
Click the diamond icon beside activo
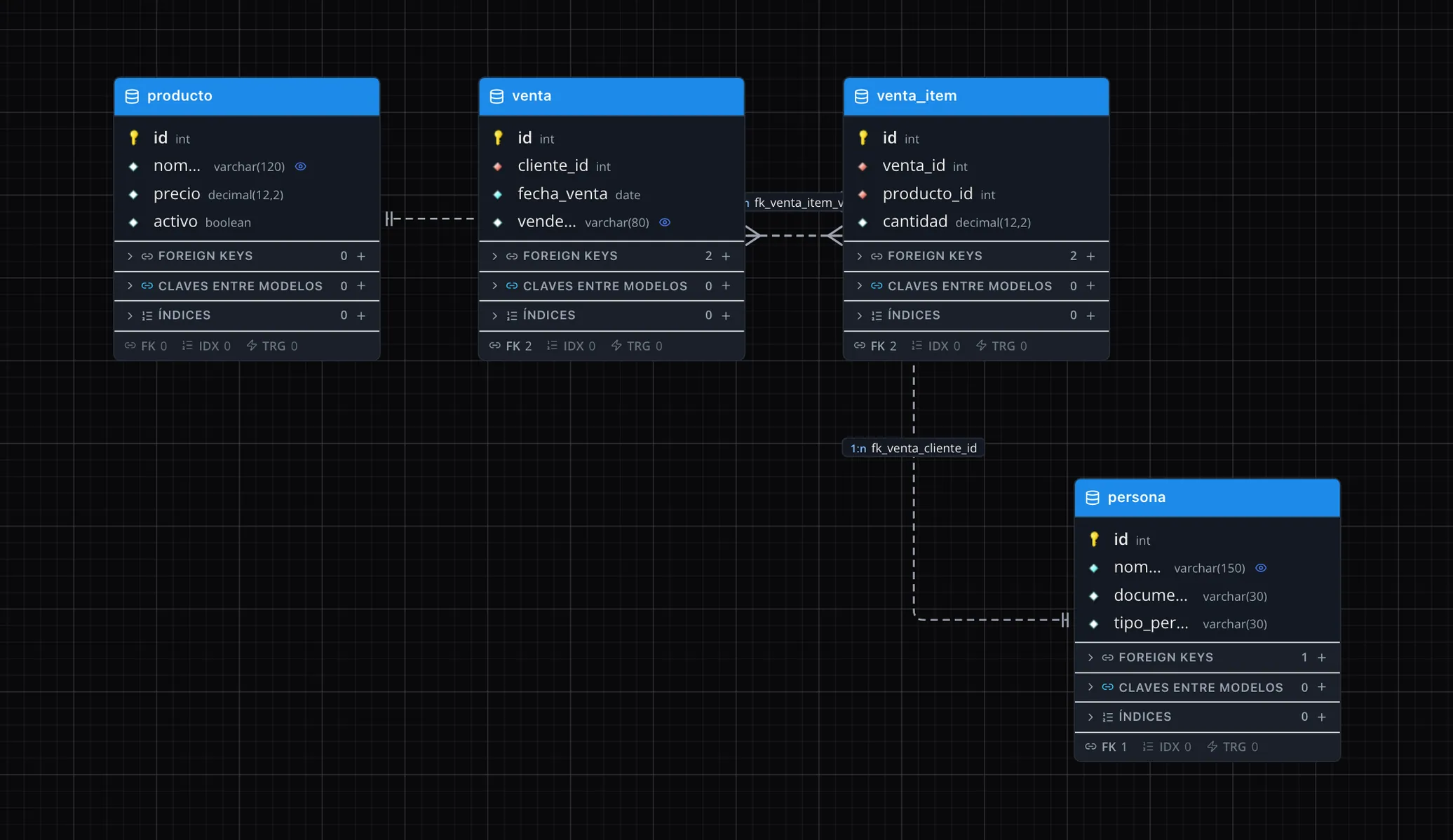(133, 222)
